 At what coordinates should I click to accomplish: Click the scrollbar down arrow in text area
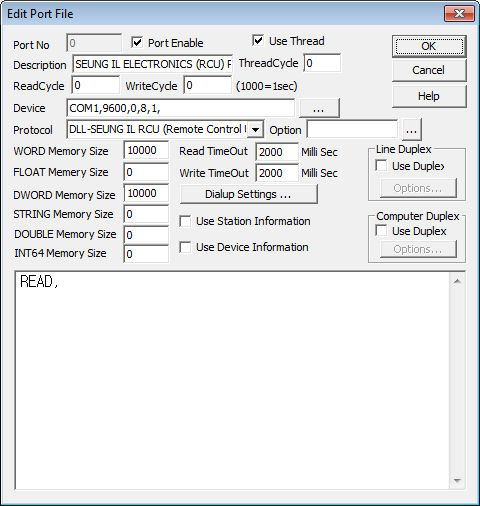(457, 480)
